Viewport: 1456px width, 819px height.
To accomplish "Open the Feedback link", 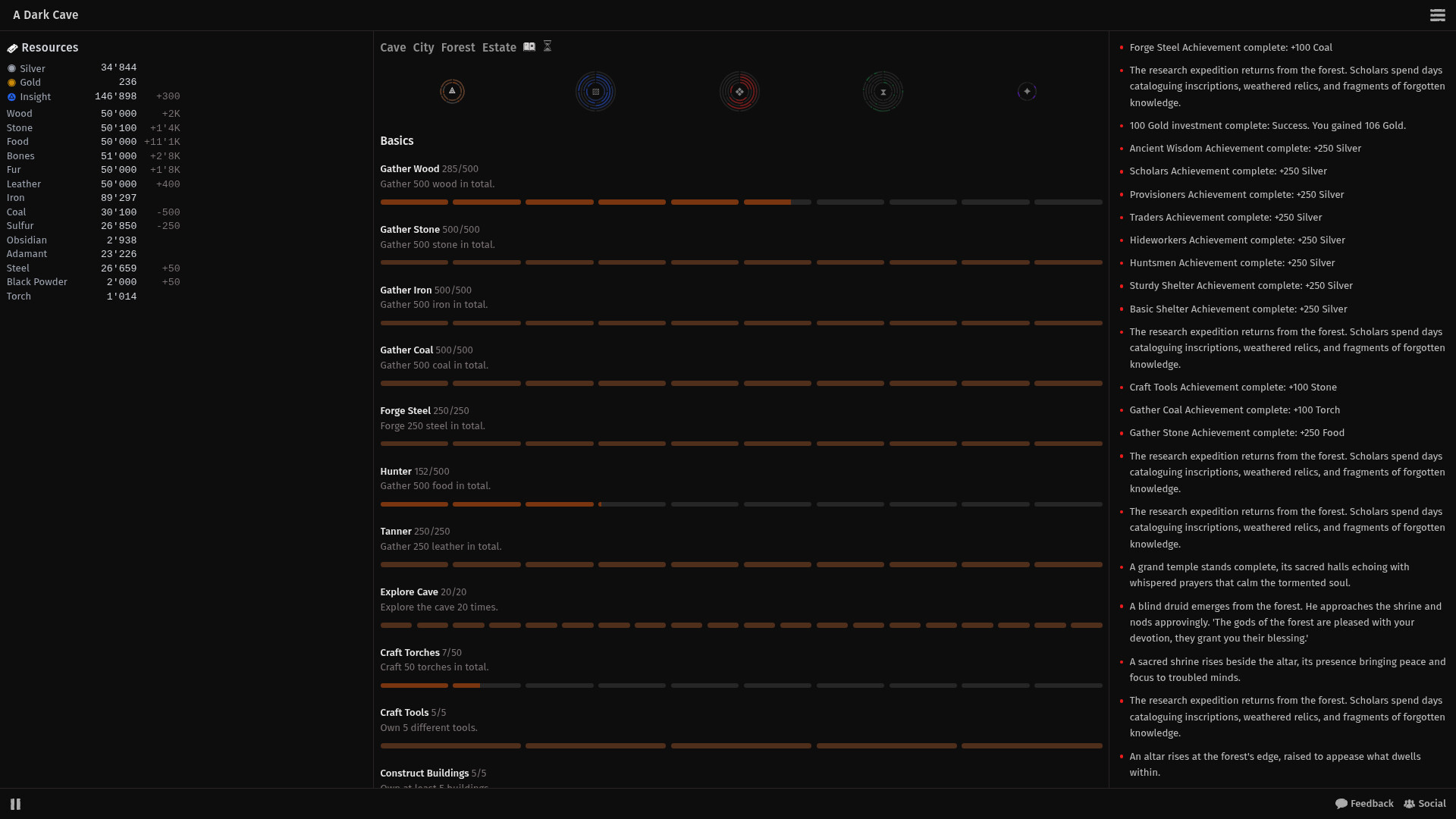I will pos(1364,803).
